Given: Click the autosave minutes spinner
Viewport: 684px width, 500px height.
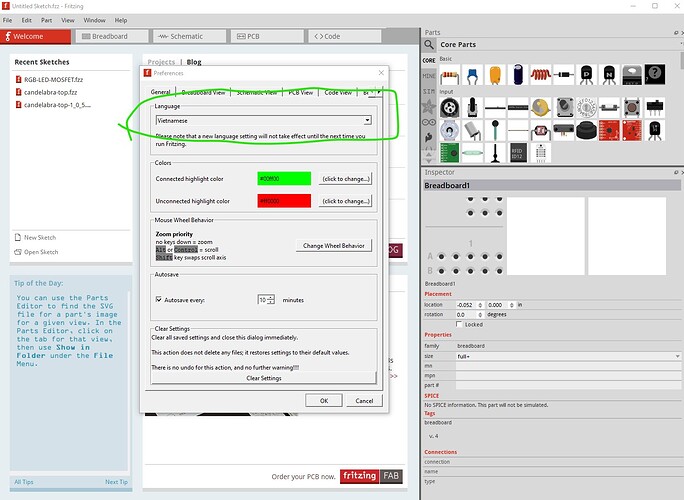Looking at the screenshot, I should pyautogui.click(x=266, y=299).
